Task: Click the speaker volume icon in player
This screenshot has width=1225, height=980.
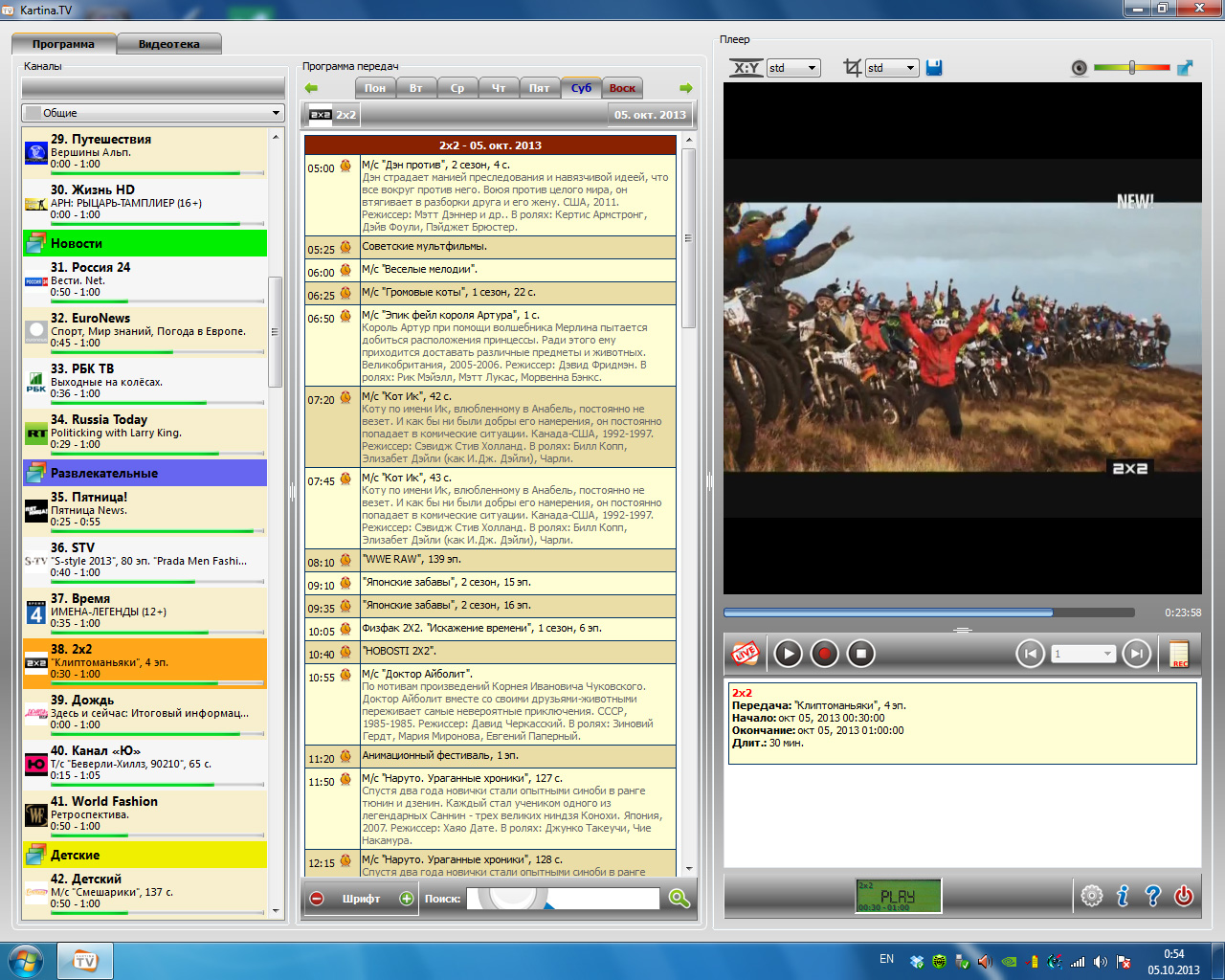Action: (x=1080, y=68)
